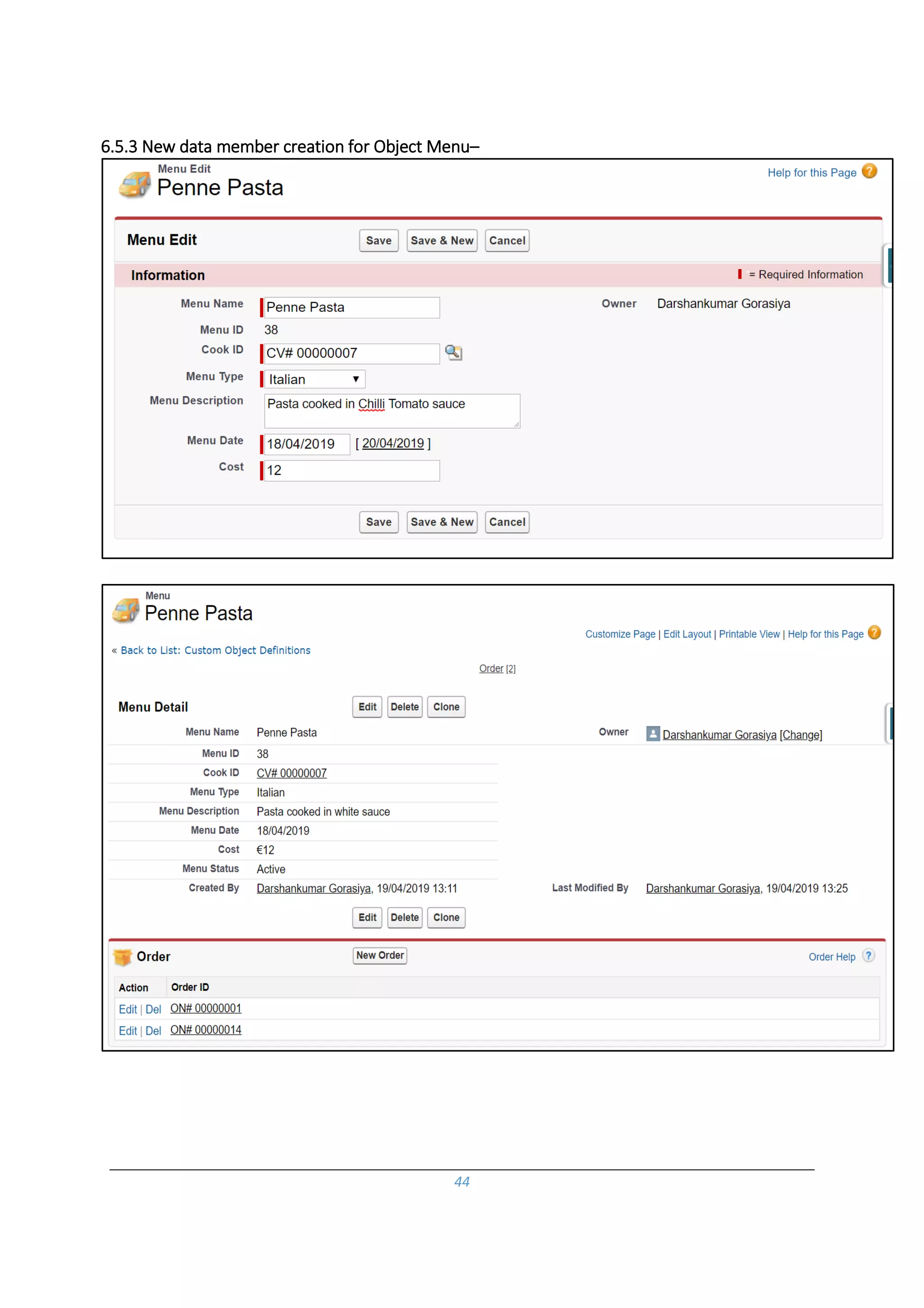Click Back to List: Custom Object Definitions
The width and height of the screenshot is (924, 1308).
coord(215,650)
